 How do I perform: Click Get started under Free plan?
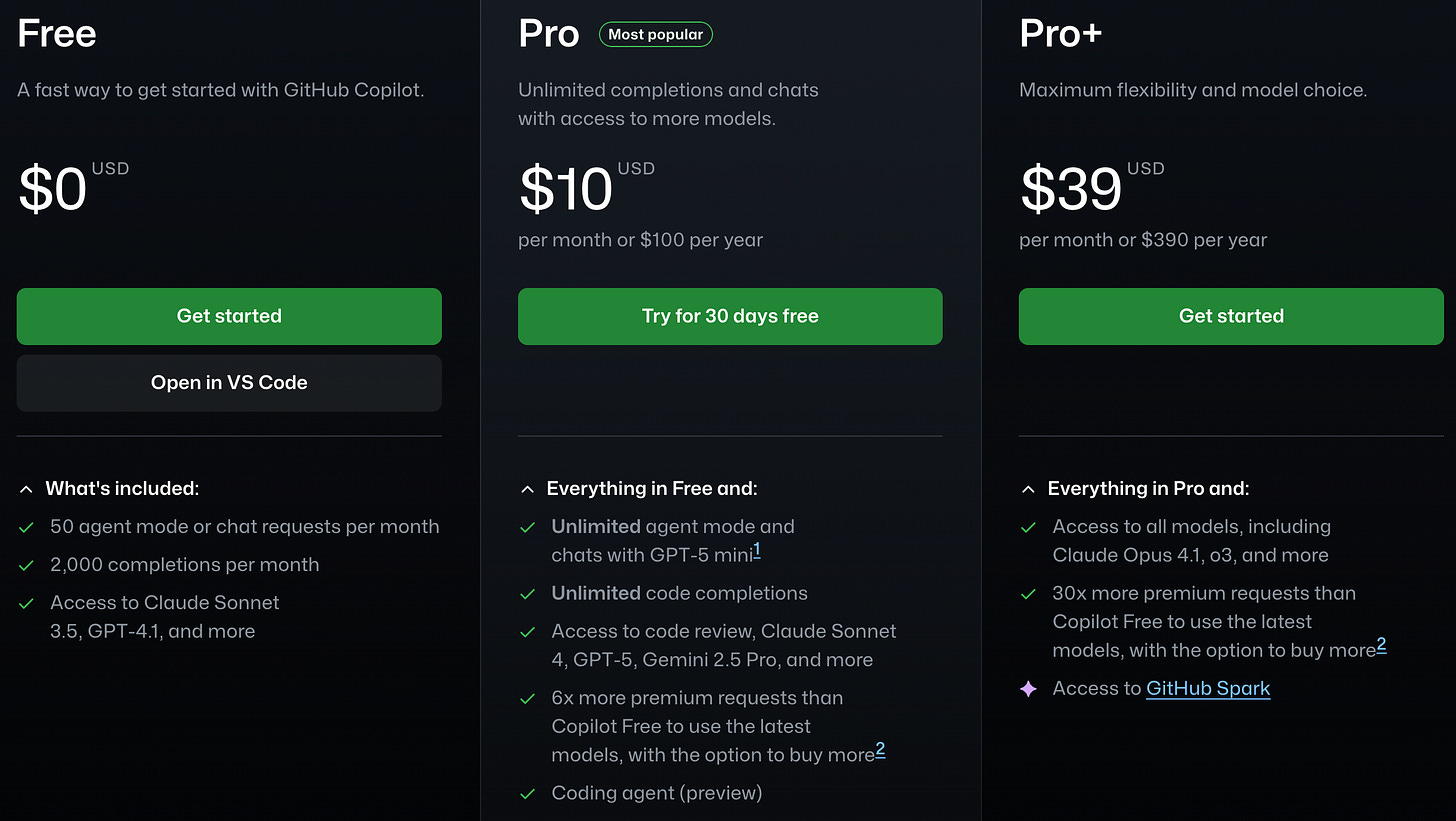coord(229,316)
